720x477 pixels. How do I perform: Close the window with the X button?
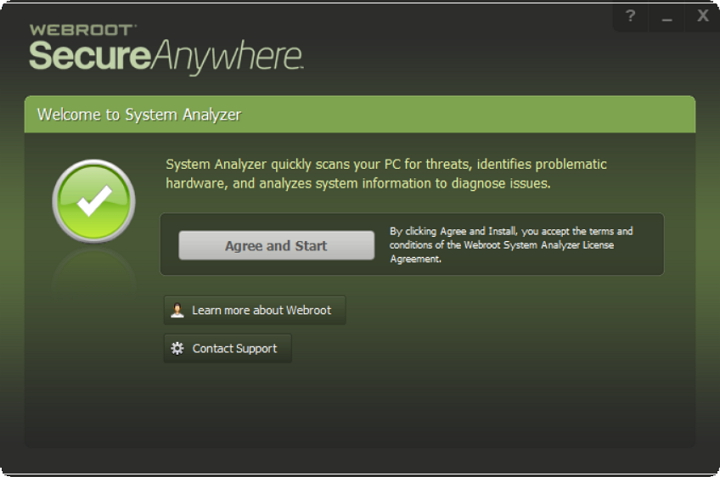click(702, 16)
